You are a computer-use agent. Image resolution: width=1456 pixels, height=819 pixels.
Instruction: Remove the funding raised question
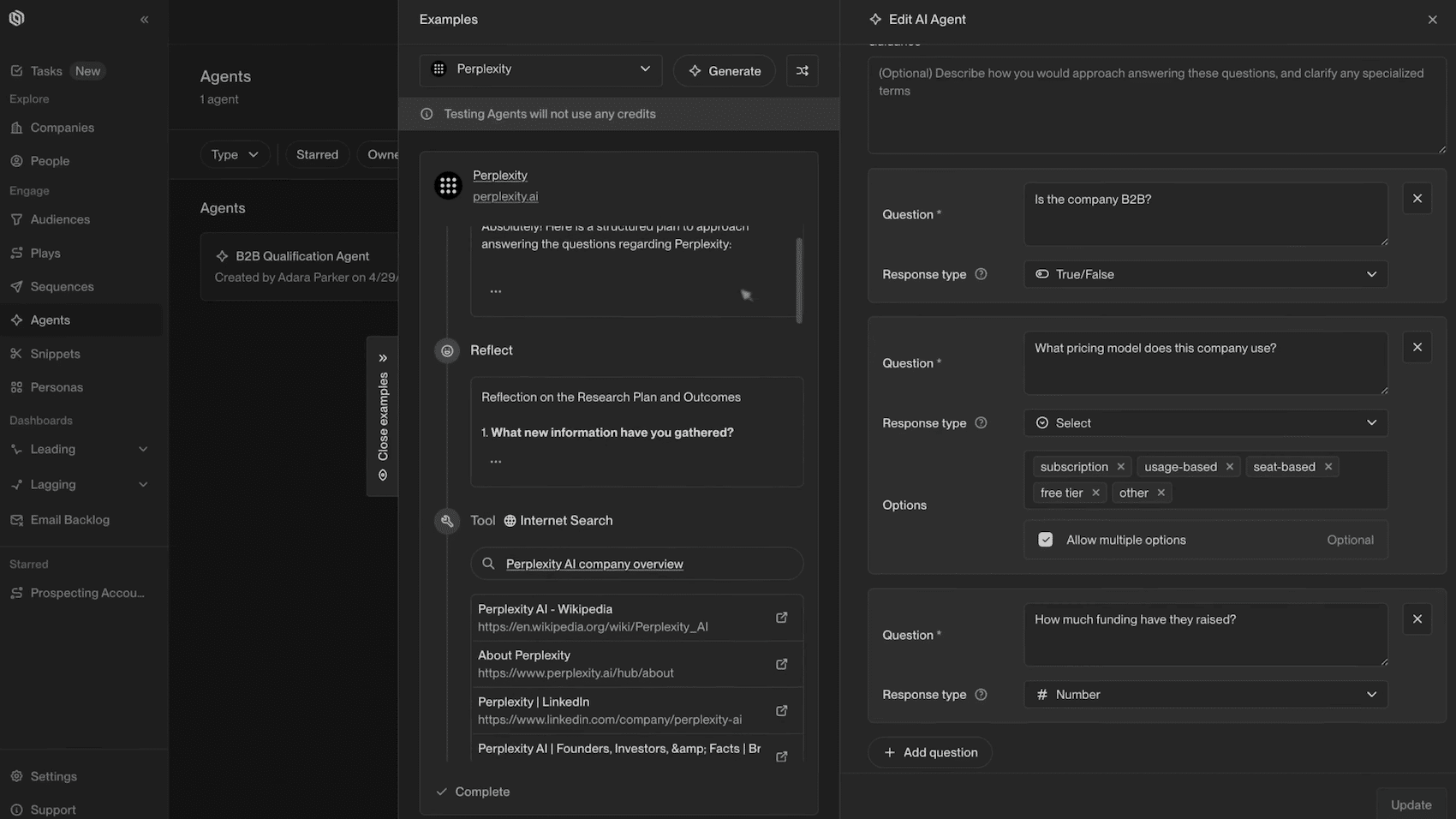coord(1417,619)
